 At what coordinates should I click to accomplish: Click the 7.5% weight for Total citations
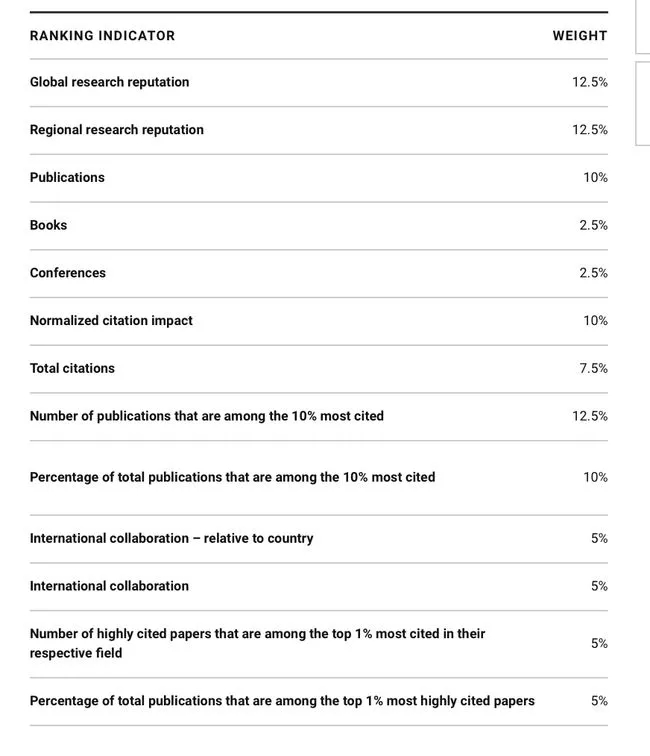click(x=593, y=368)
